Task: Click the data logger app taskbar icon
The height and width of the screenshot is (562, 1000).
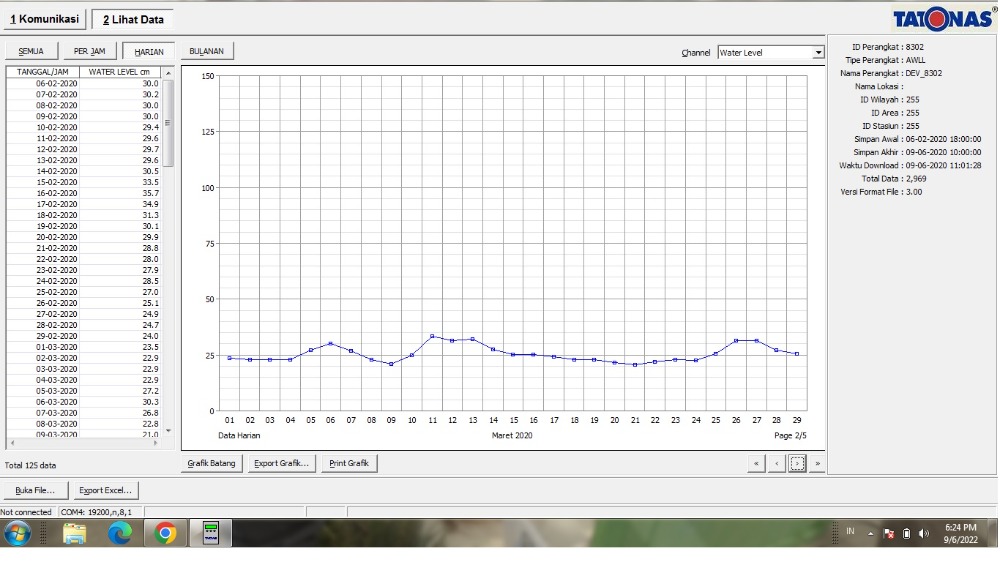Action: click(x=211, y=533)
